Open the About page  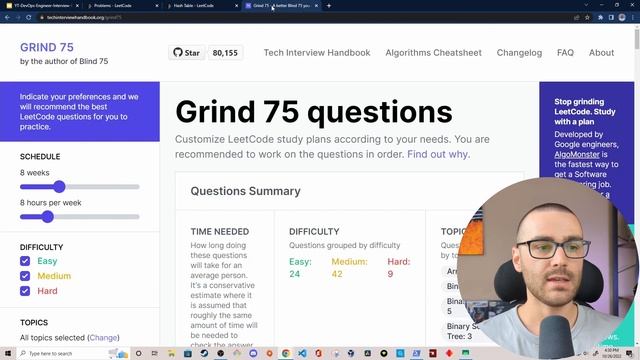coord(601,53)
